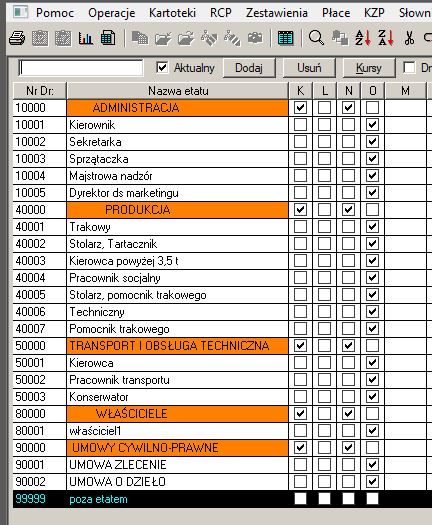The height and width of the screenshot is (525, 432).
Task: Uncheck the O checkbox for Sekretarka
Action: 372,142
